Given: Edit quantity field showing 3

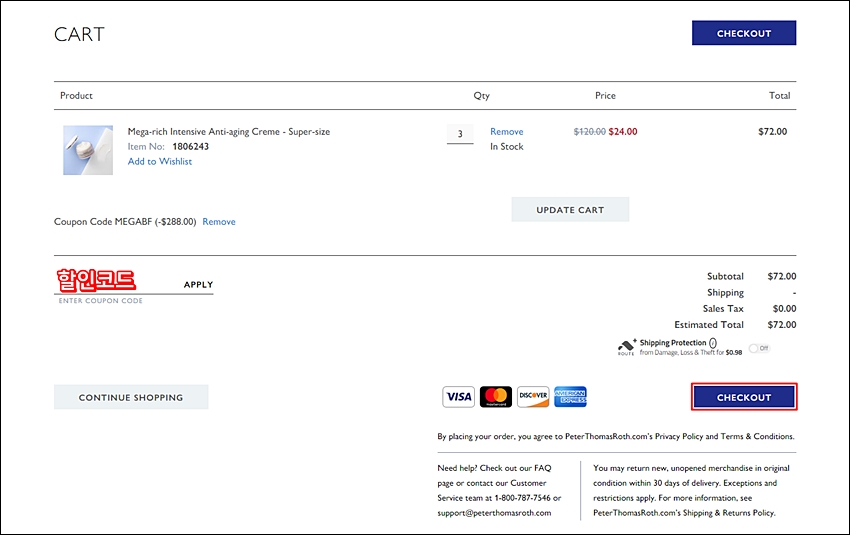Looking at the screenshot, I should (460, 134).
